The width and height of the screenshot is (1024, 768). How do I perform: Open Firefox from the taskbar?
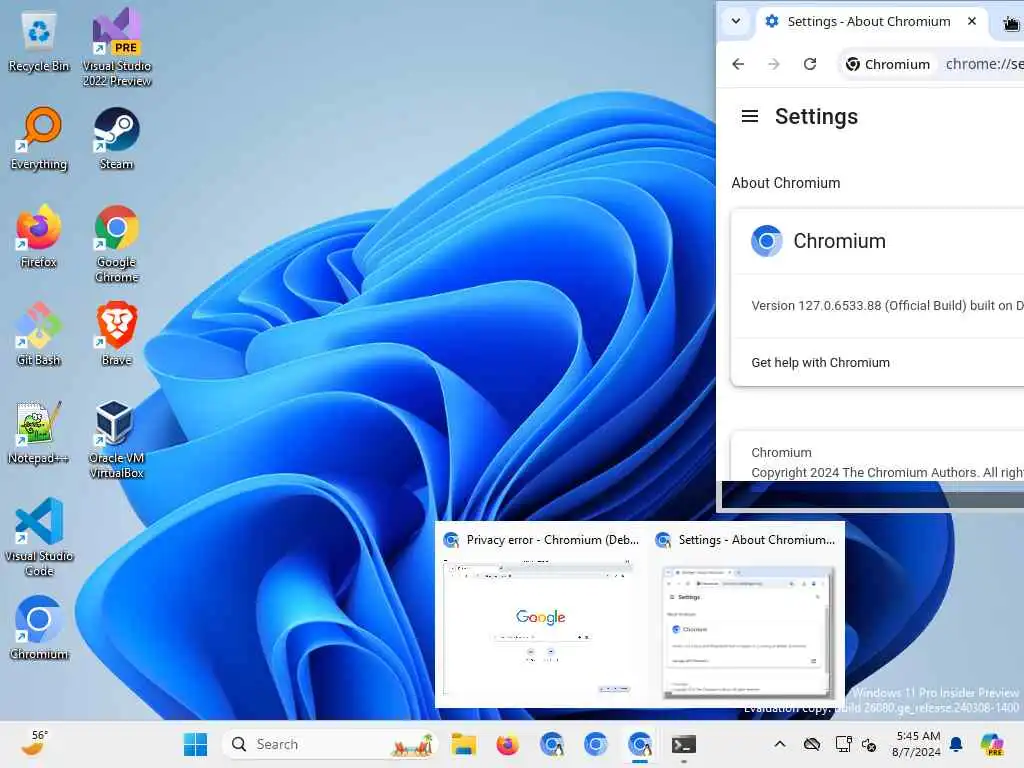tap(507, 744)
